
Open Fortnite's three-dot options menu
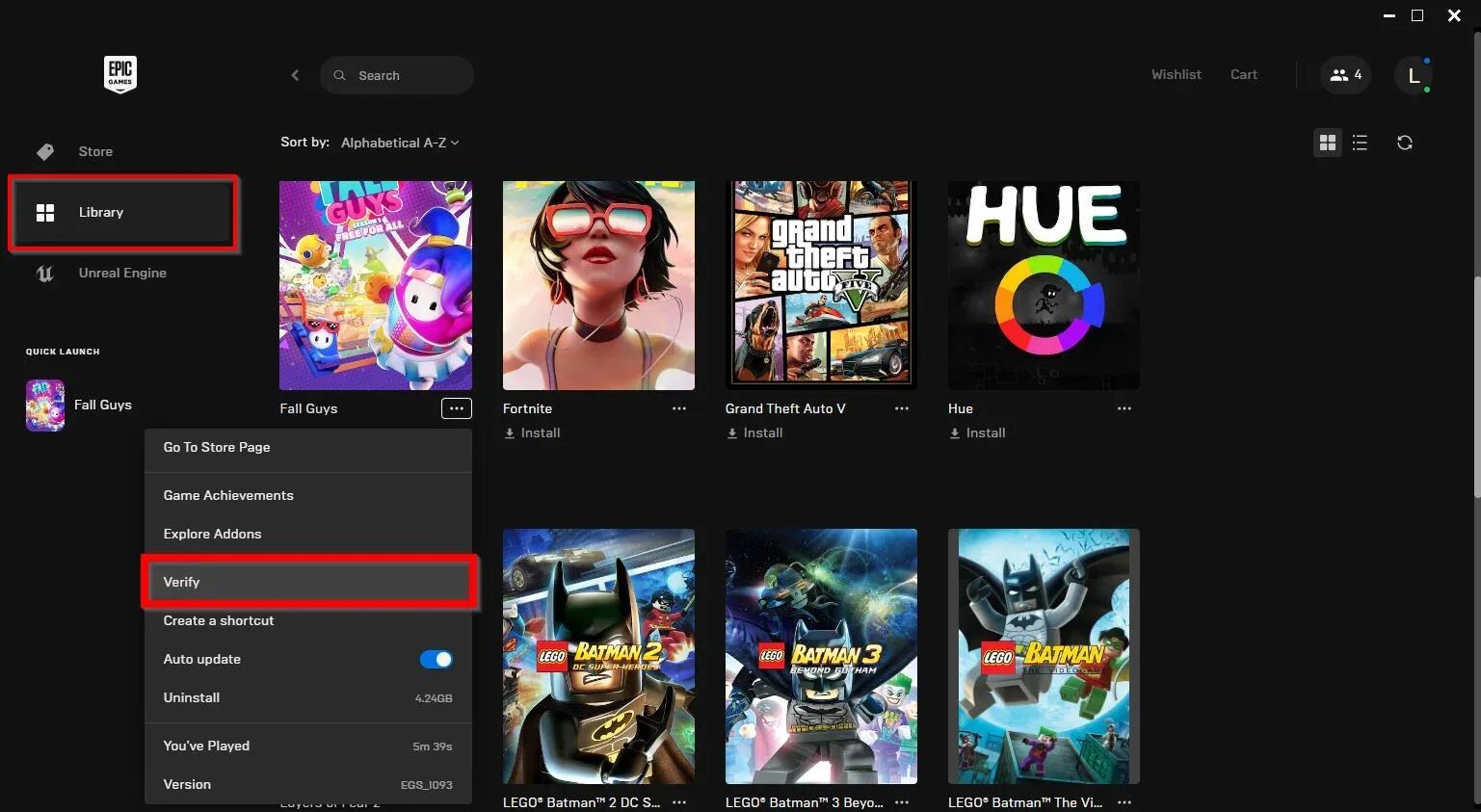(x=679, y=408)
